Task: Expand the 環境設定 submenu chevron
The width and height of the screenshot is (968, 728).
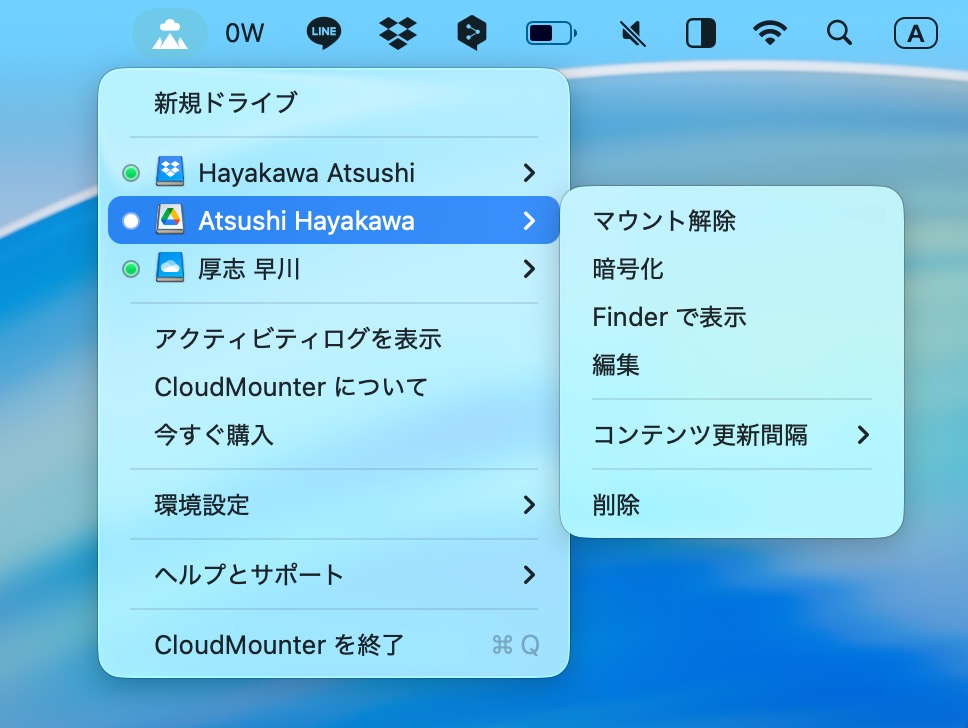Action: tap(529, 505)
